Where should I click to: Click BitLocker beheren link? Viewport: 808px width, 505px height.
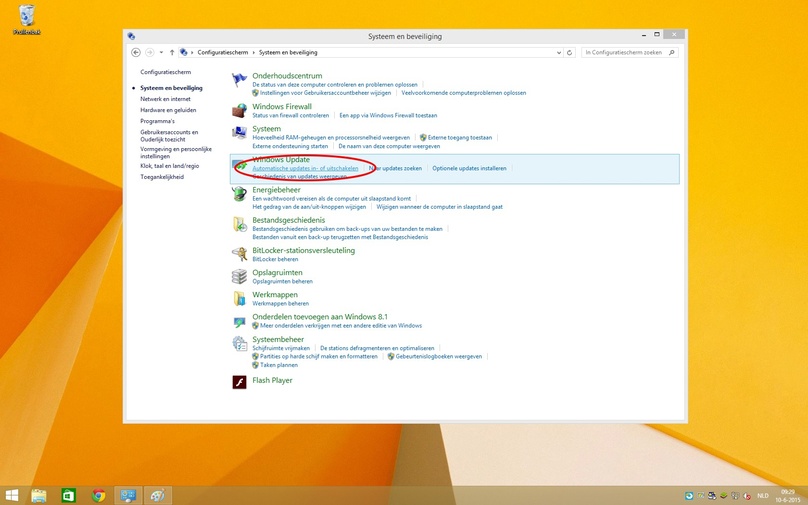[x=275, y=259]
